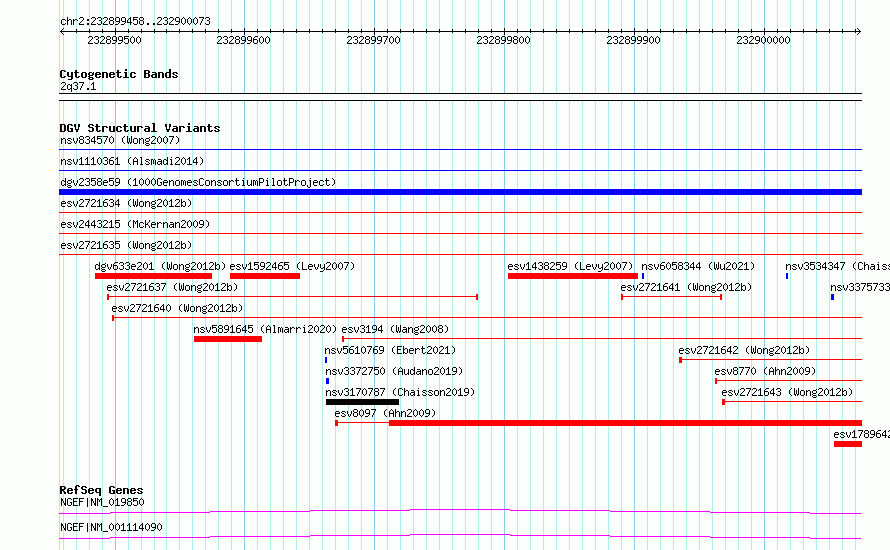Click ruler position 232900000
Viewport: 890px width, 550px height.
763,40
